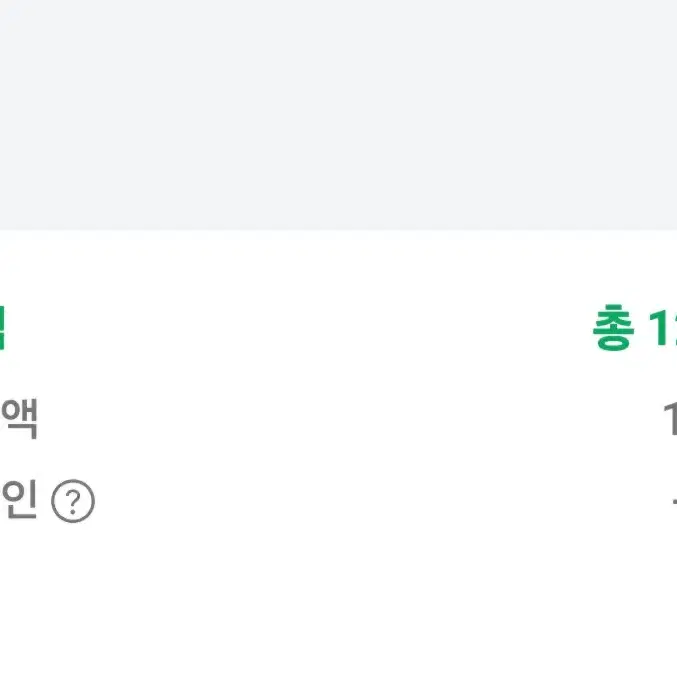Screen dimensions: 677x677
Task: Click blank area between green heading and 총
Action: point(298,327)
